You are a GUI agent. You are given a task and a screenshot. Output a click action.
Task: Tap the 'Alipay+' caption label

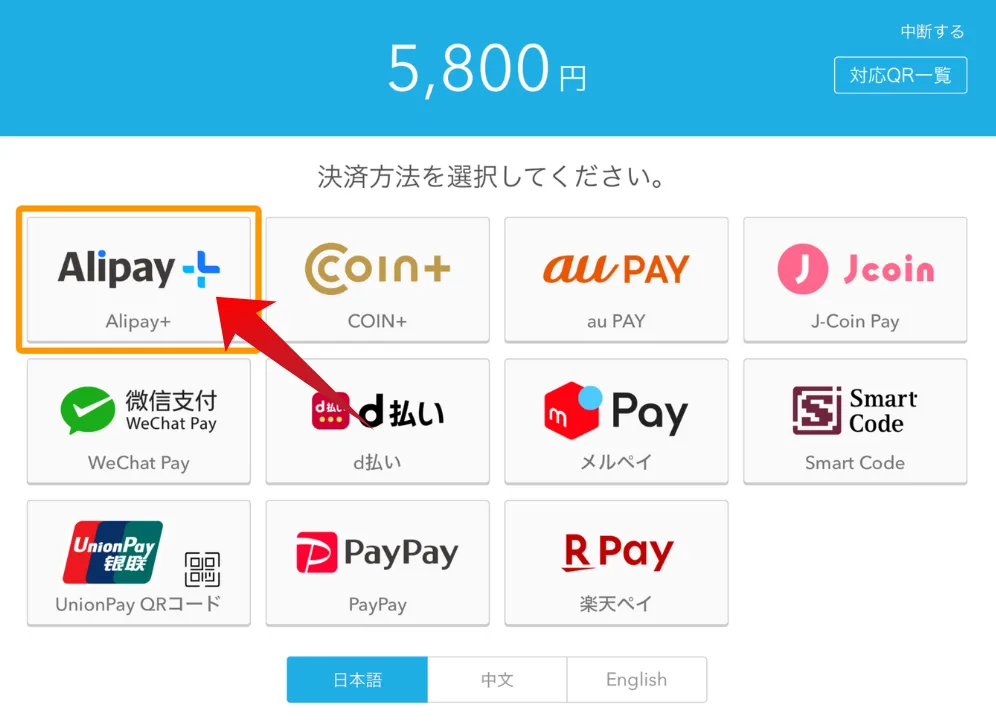click(x=138, y=321)
